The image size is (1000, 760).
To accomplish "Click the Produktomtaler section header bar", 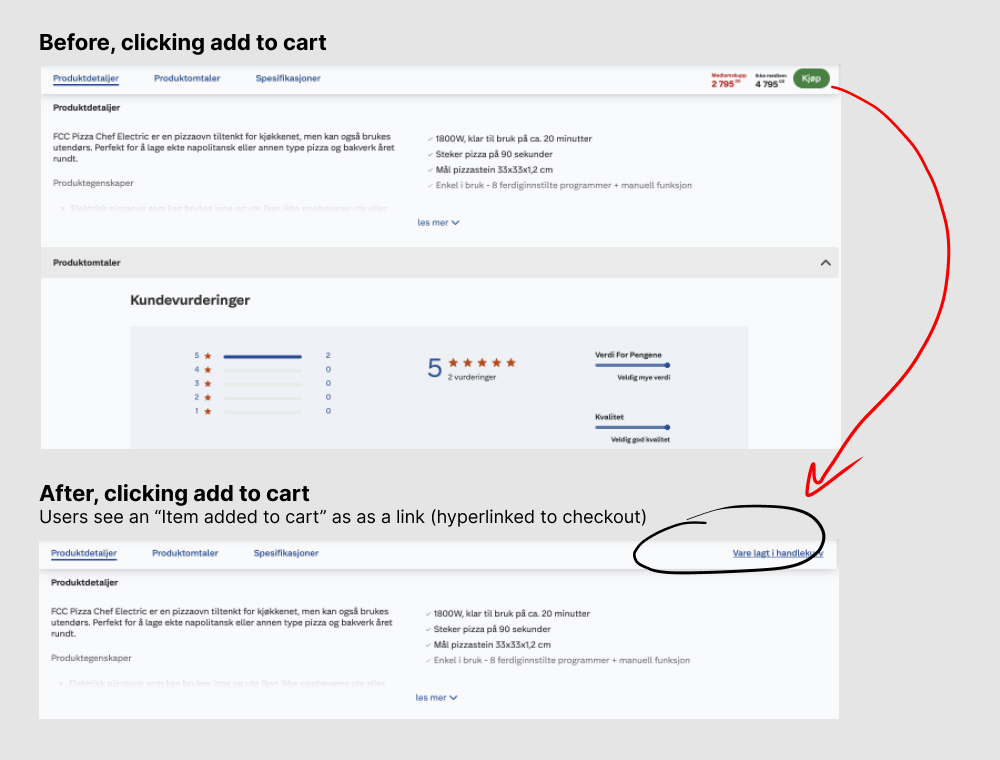I will point(439,263).
